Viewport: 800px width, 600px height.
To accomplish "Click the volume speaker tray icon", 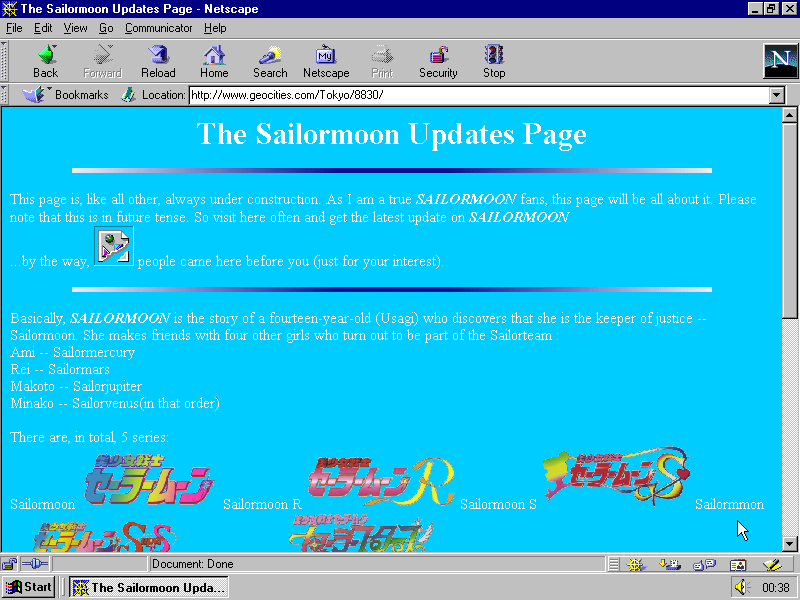I will click(742, 587).
